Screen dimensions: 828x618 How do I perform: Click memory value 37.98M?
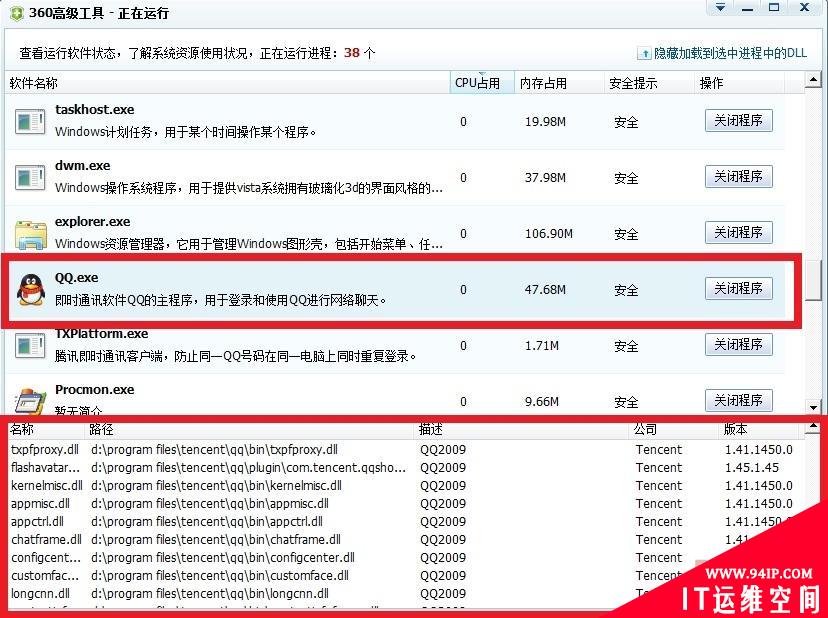click(x=545, y=177)
